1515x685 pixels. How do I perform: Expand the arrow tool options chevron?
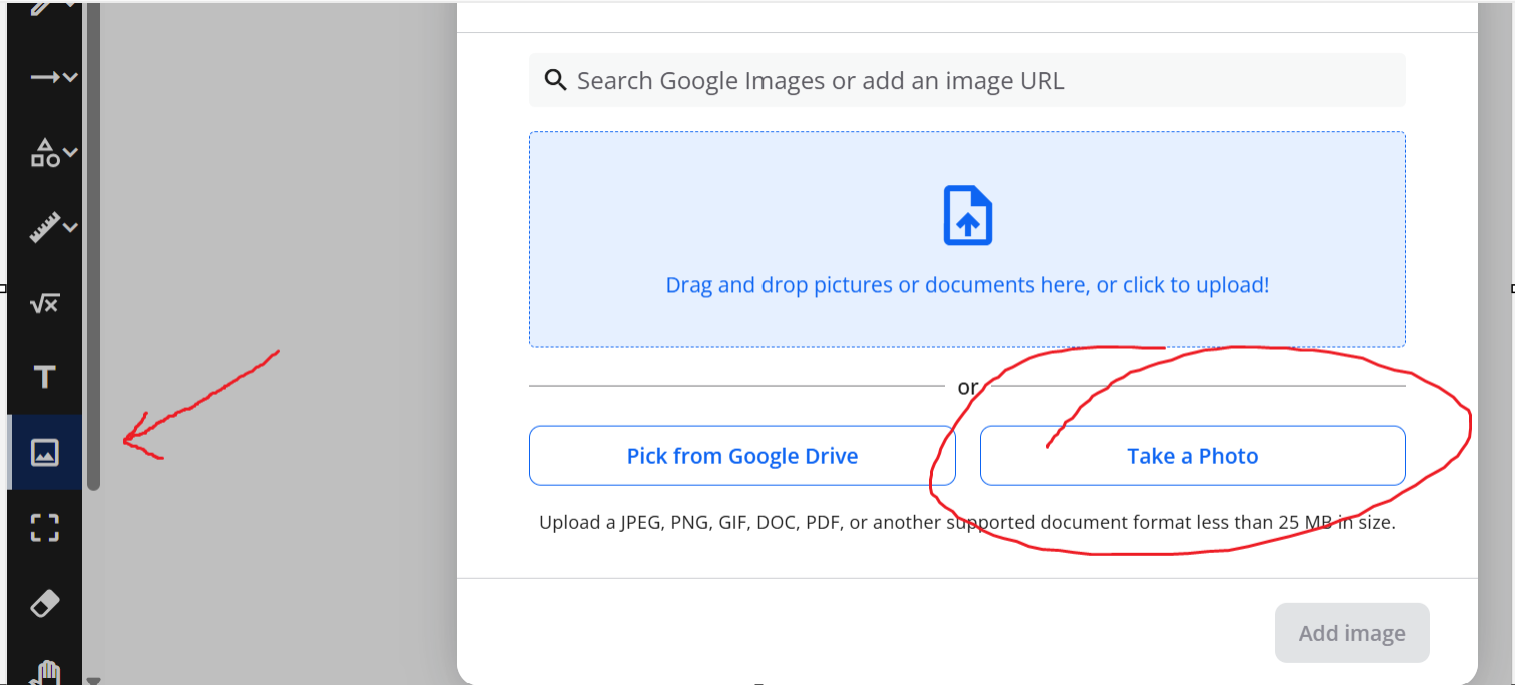coord(70,77)
